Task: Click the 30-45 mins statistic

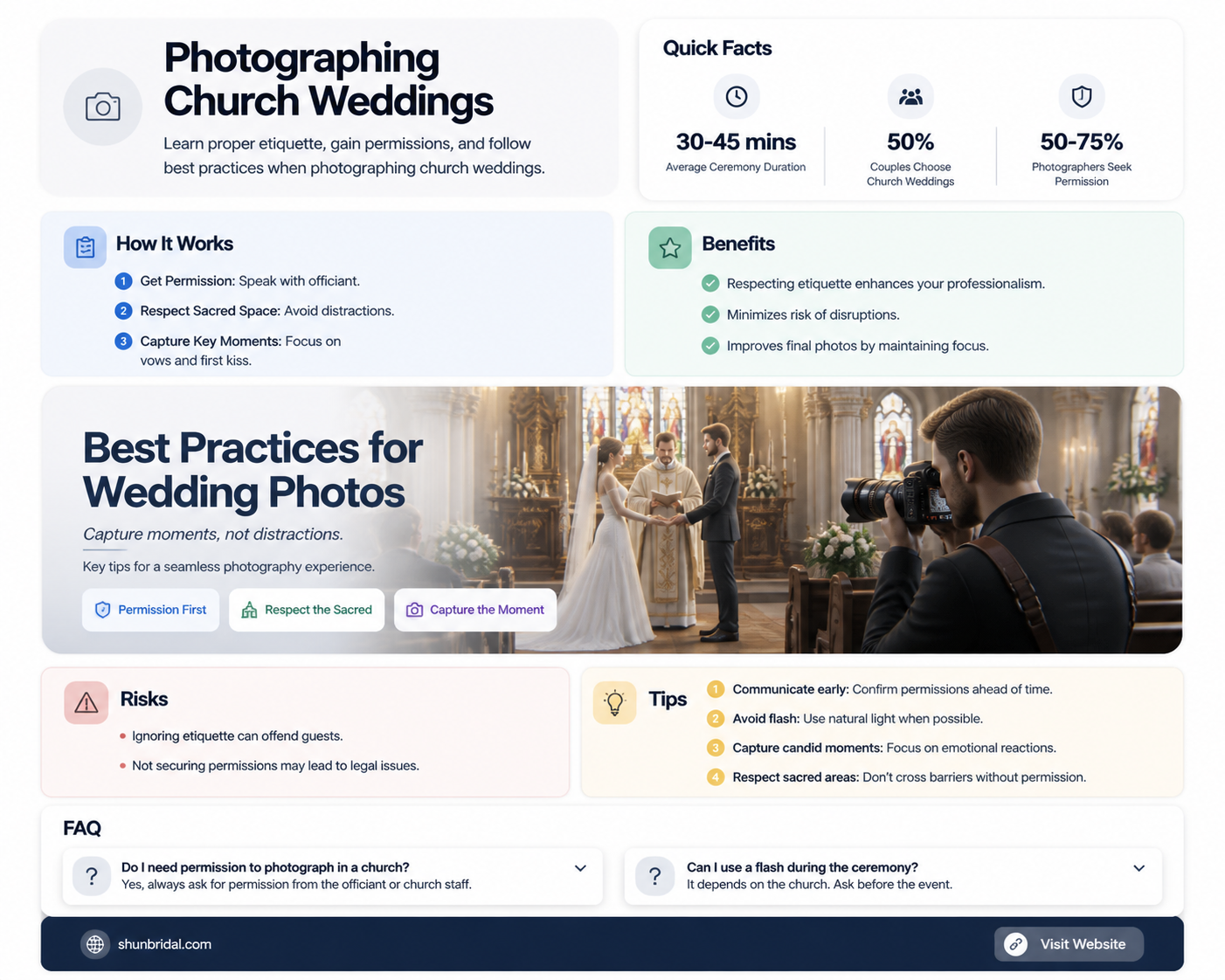Action: click(x=736, y=141)
